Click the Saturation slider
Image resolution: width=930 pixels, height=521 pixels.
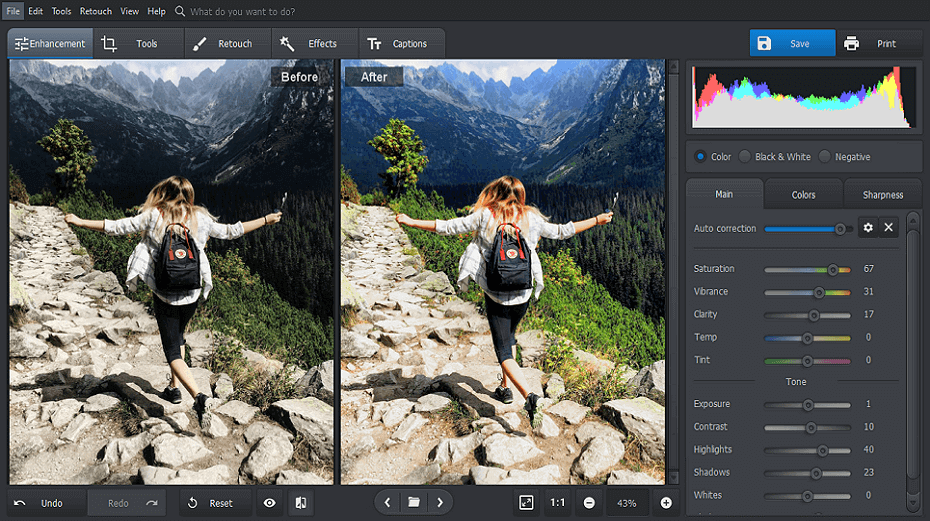(x=807, y=269)
